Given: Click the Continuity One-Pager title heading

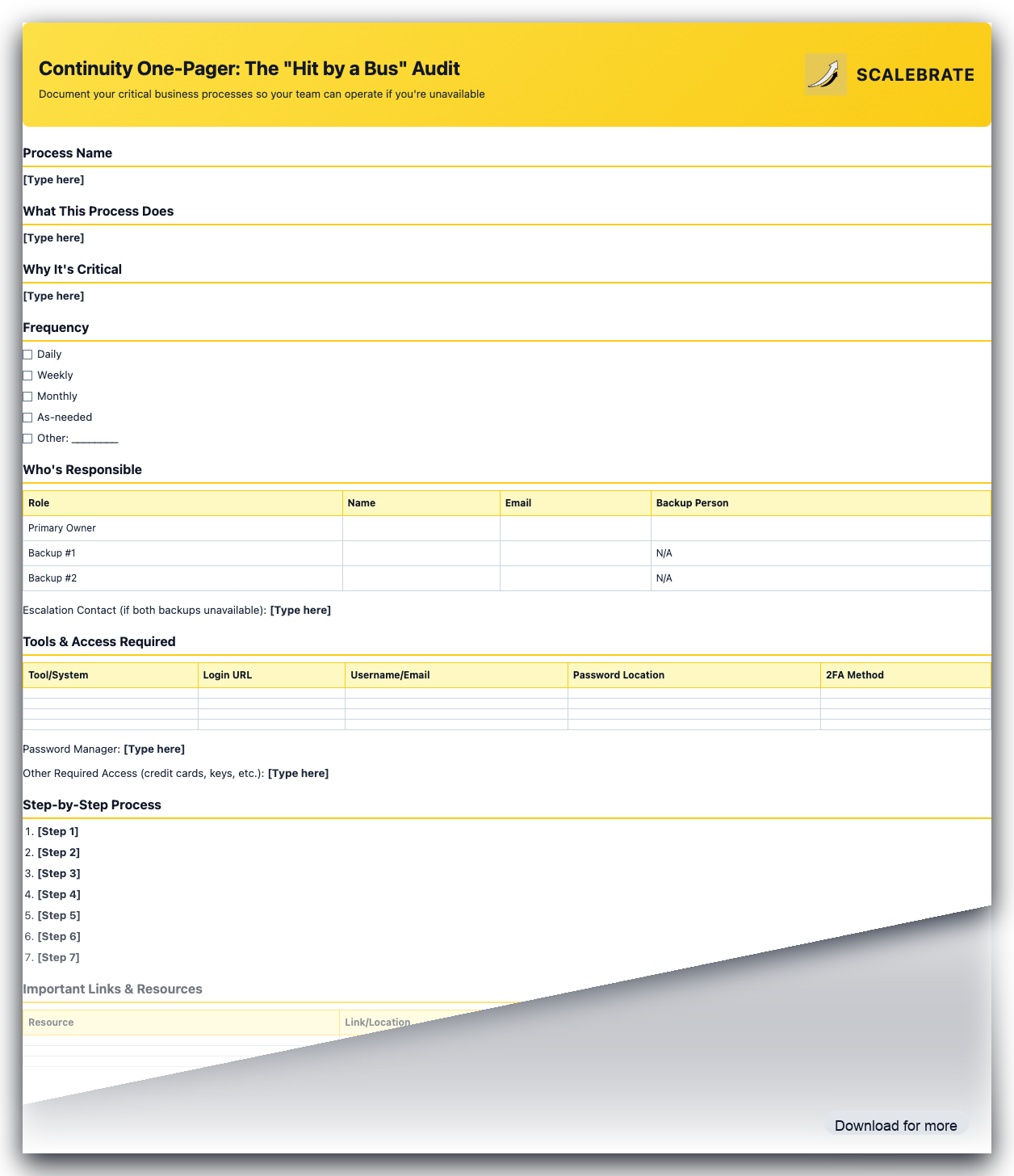Looking at the screenshot, I should click(249, 69).
